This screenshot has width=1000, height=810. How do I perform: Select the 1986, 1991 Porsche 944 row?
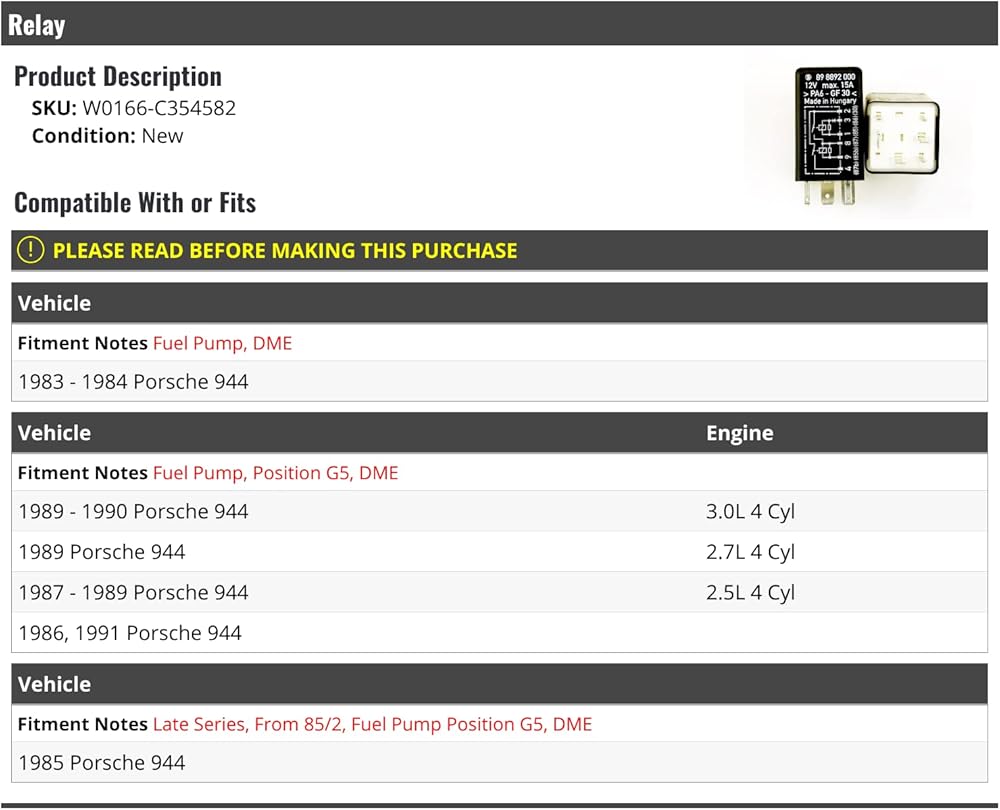[x=499, y=633]
